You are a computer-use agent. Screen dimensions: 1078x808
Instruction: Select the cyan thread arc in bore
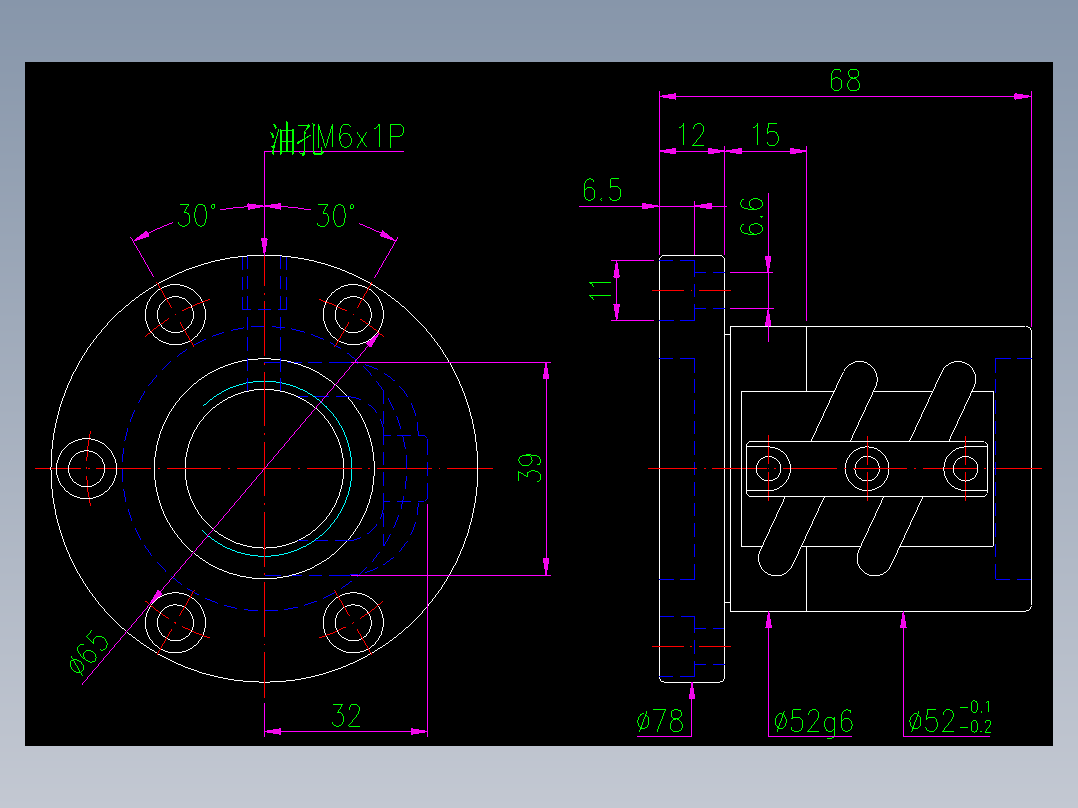(351, 468)
